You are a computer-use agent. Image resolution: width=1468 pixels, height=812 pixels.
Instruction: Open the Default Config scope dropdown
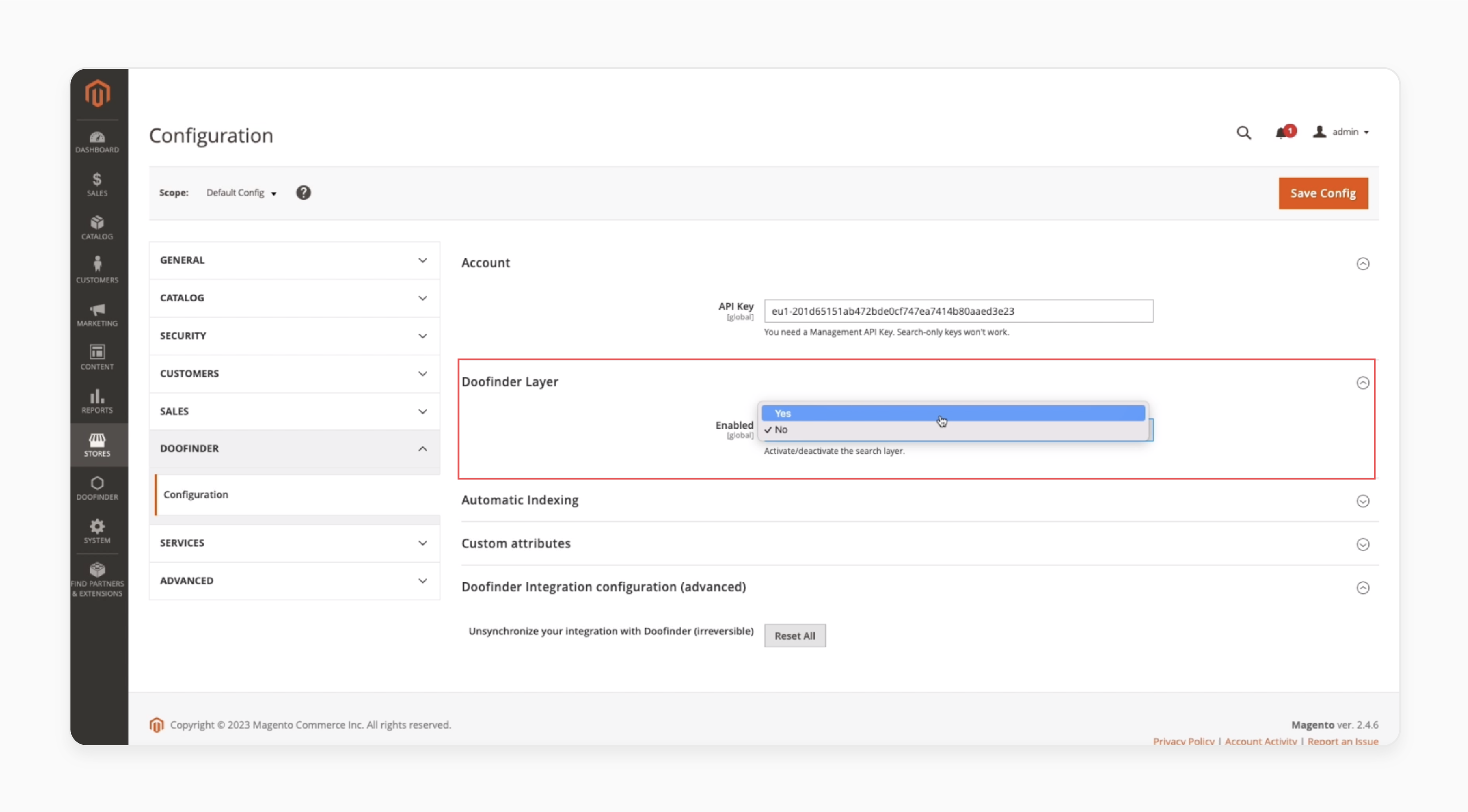tap(242, 193)
